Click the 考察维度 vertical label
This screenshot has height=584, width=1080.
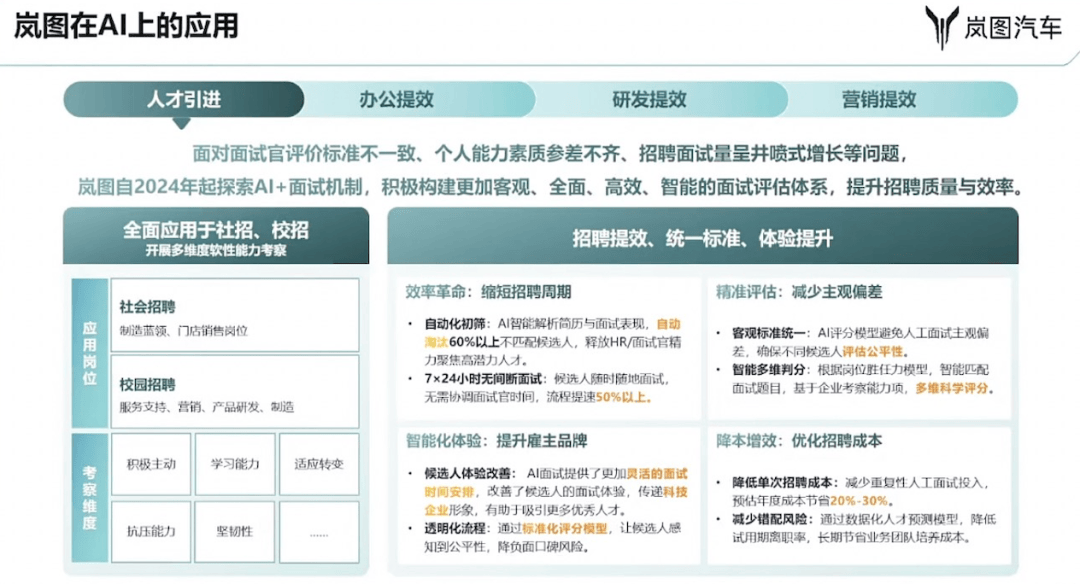point(90,497)
